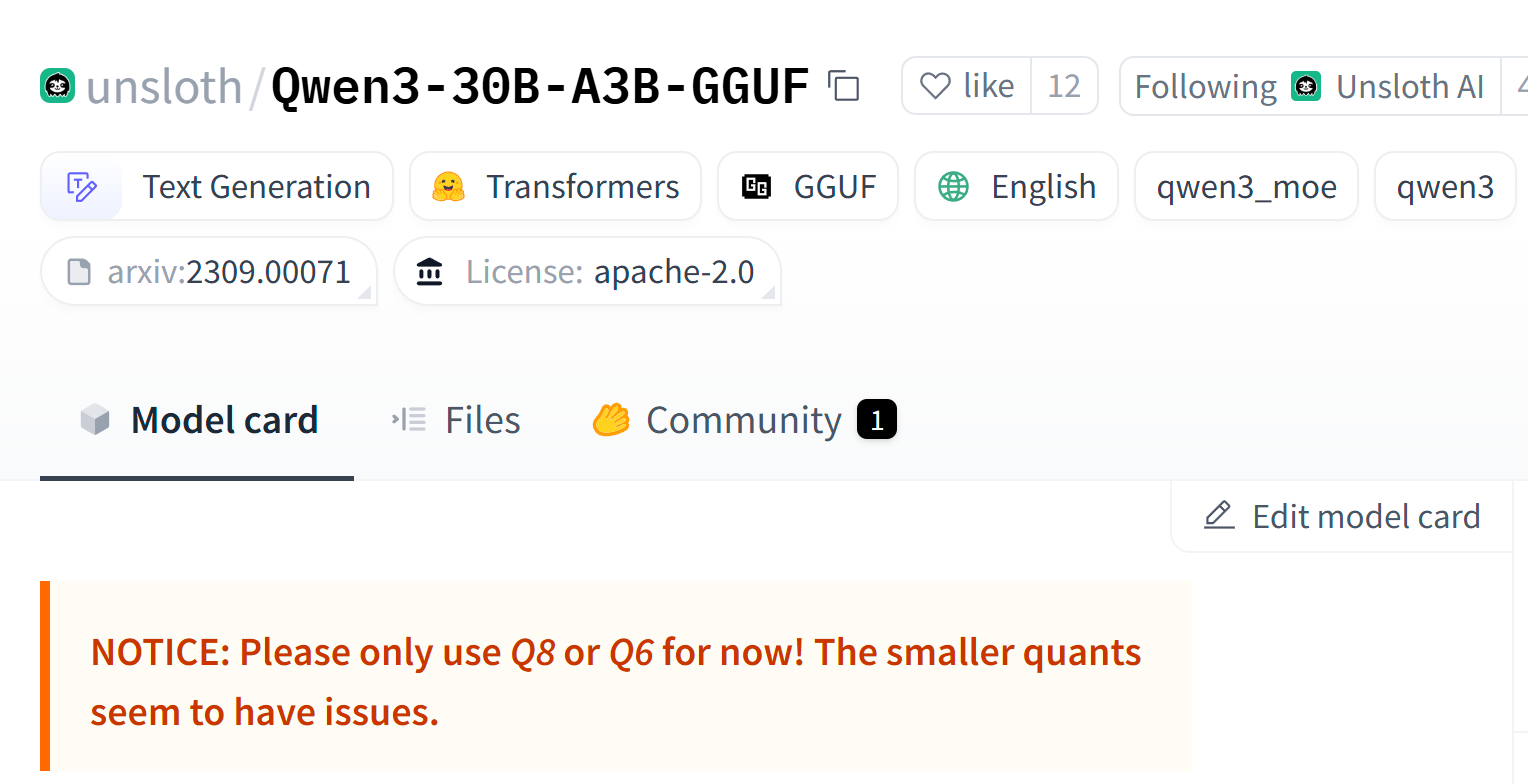Open the unsloth organization link
Screen dimensions: 1528x784
pyautogui.click(x=164, y=87)
